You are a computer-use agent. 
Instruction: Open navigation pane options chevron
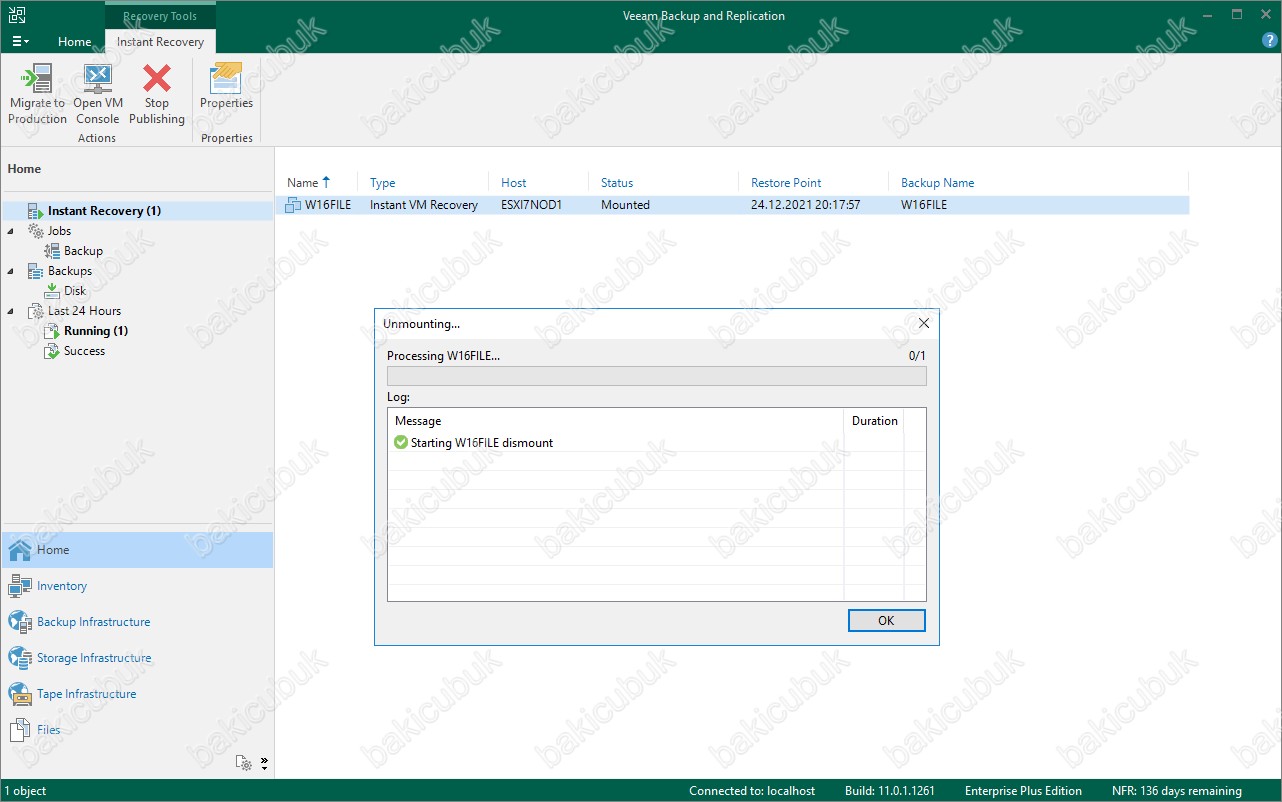[x=264, y=763]
